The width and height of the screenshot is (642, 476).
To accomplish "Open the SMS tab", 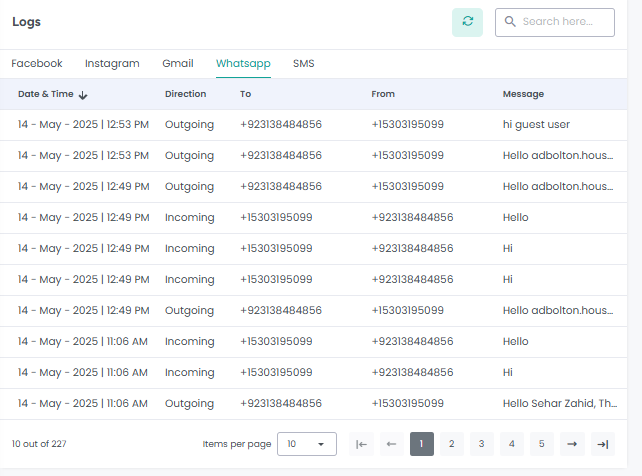I will [303, 63].
